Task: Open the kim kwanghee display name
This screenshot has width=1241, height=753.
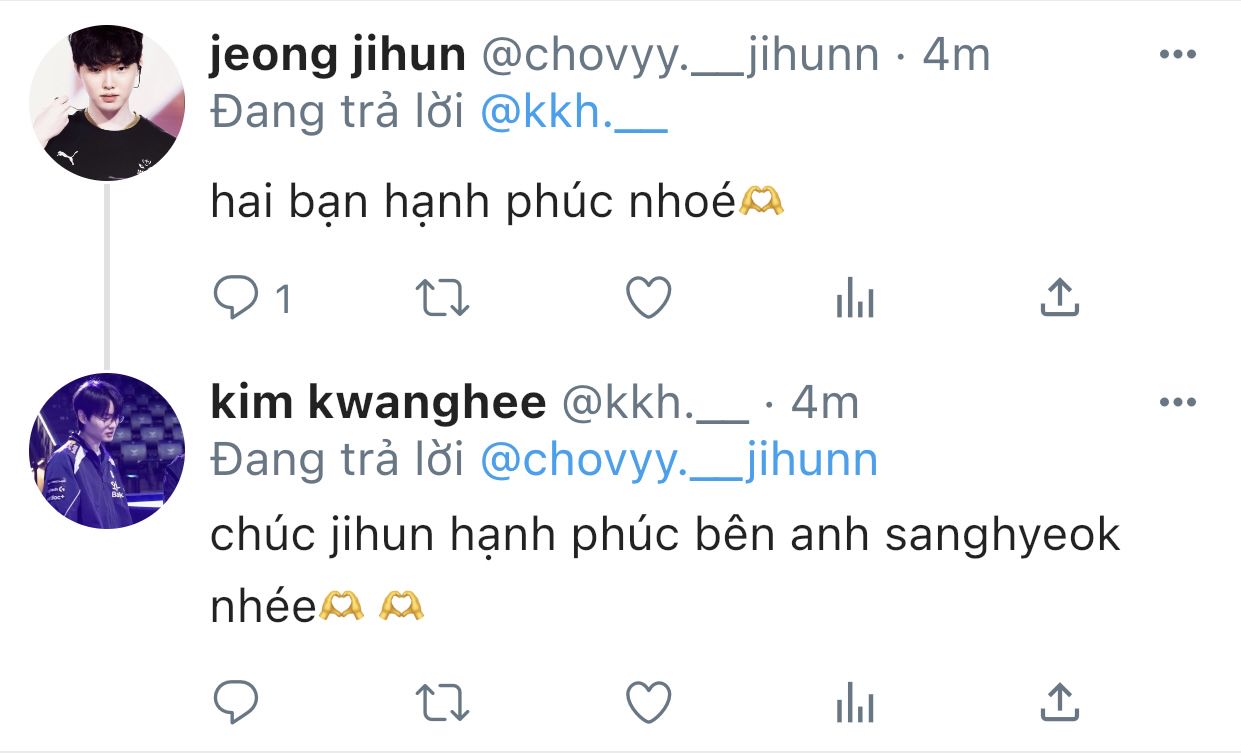Action: (x=378, y=403)
